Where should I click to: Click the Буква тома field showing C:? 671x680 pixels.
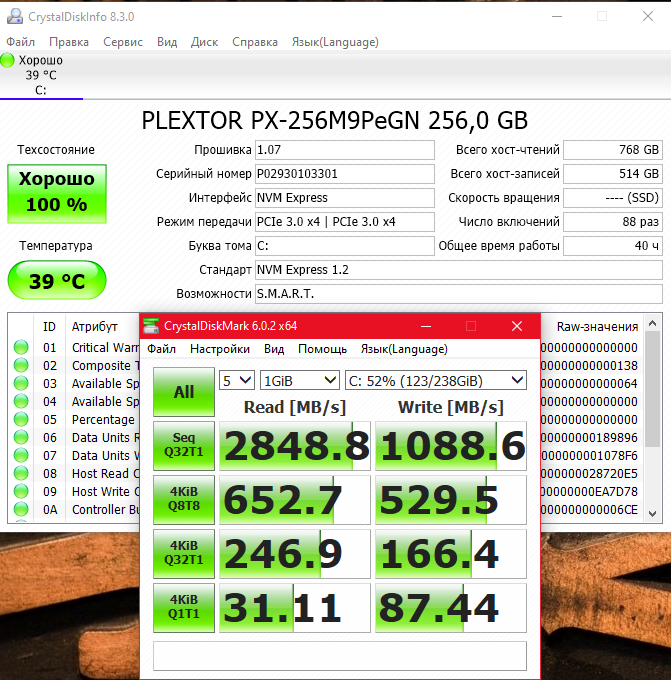tap(345, 246)
